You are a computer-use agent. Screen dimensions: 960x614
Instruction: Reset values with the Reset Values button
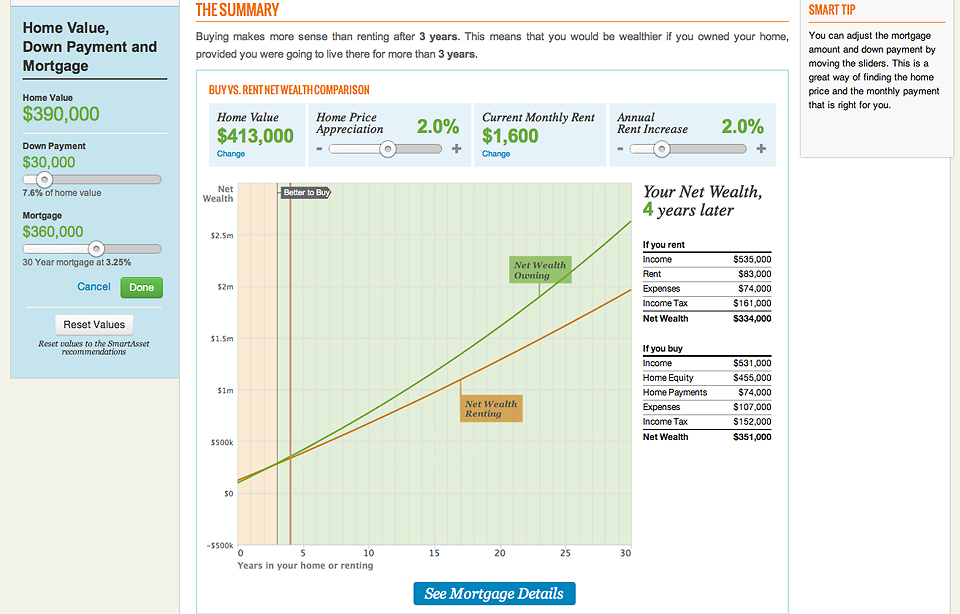[x=93, y=324]
